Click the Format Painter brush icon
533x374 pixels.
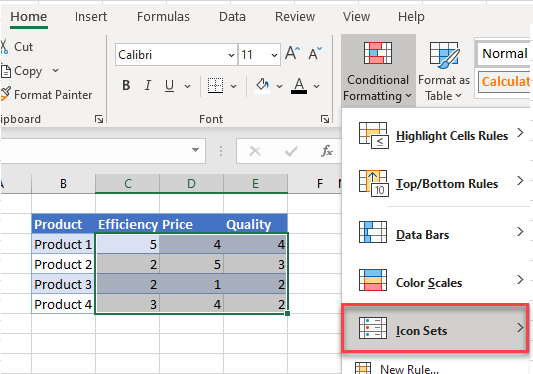[5, 94]
